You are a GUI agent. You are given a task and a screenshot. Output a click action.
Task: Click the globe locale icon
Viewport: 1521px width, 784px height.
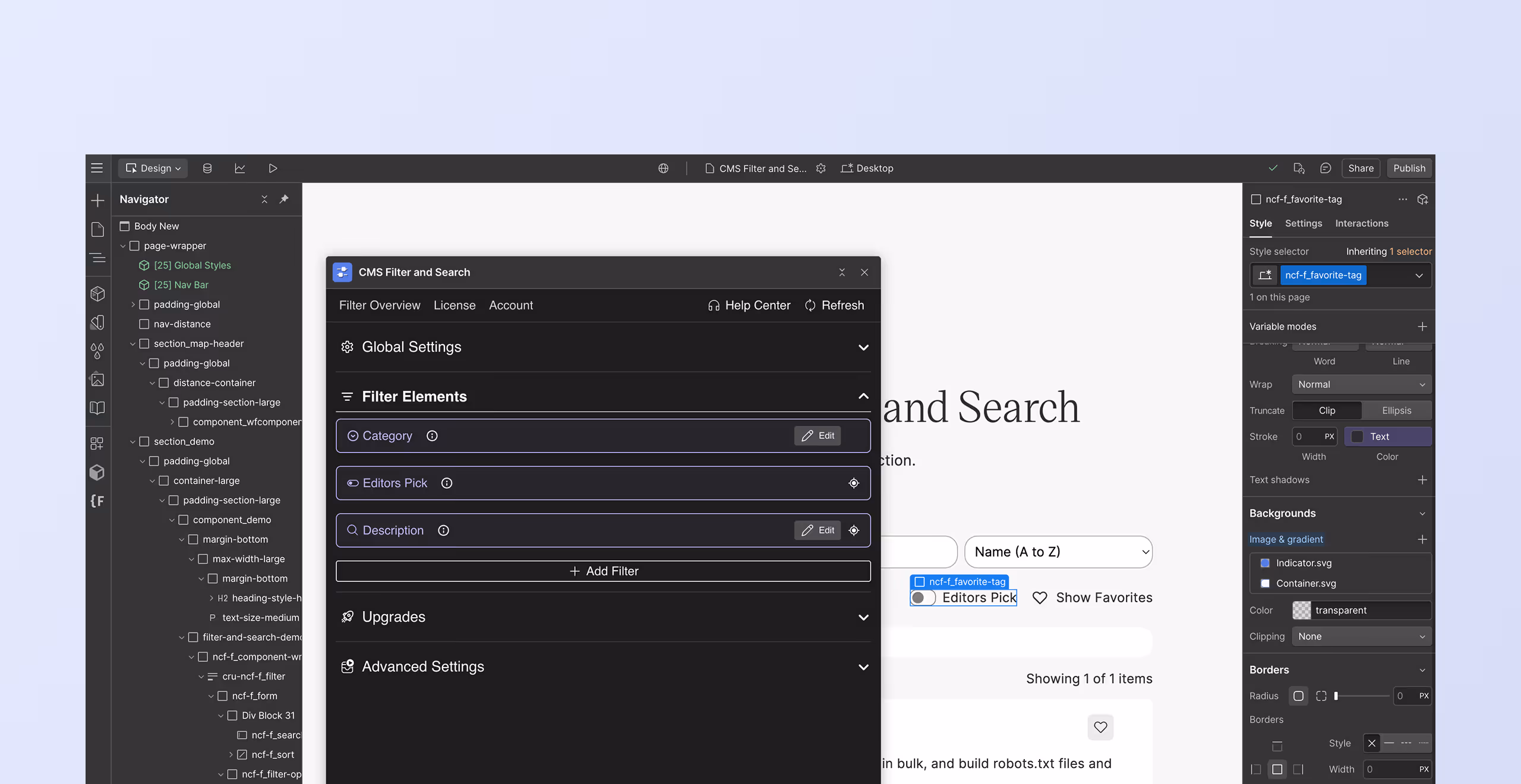pyautogui.click(x=663, y=168)
